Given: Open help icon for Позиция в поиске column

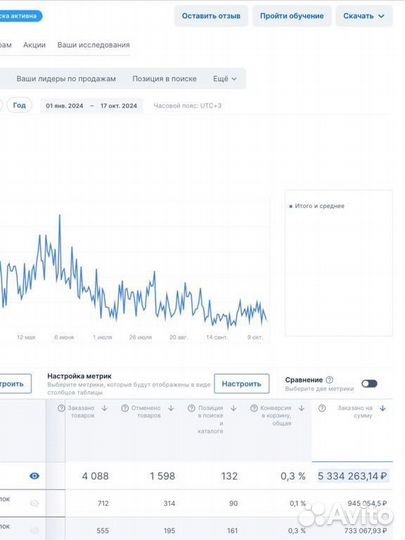Looking at the screenshot, I should click(x=191, y=408).
